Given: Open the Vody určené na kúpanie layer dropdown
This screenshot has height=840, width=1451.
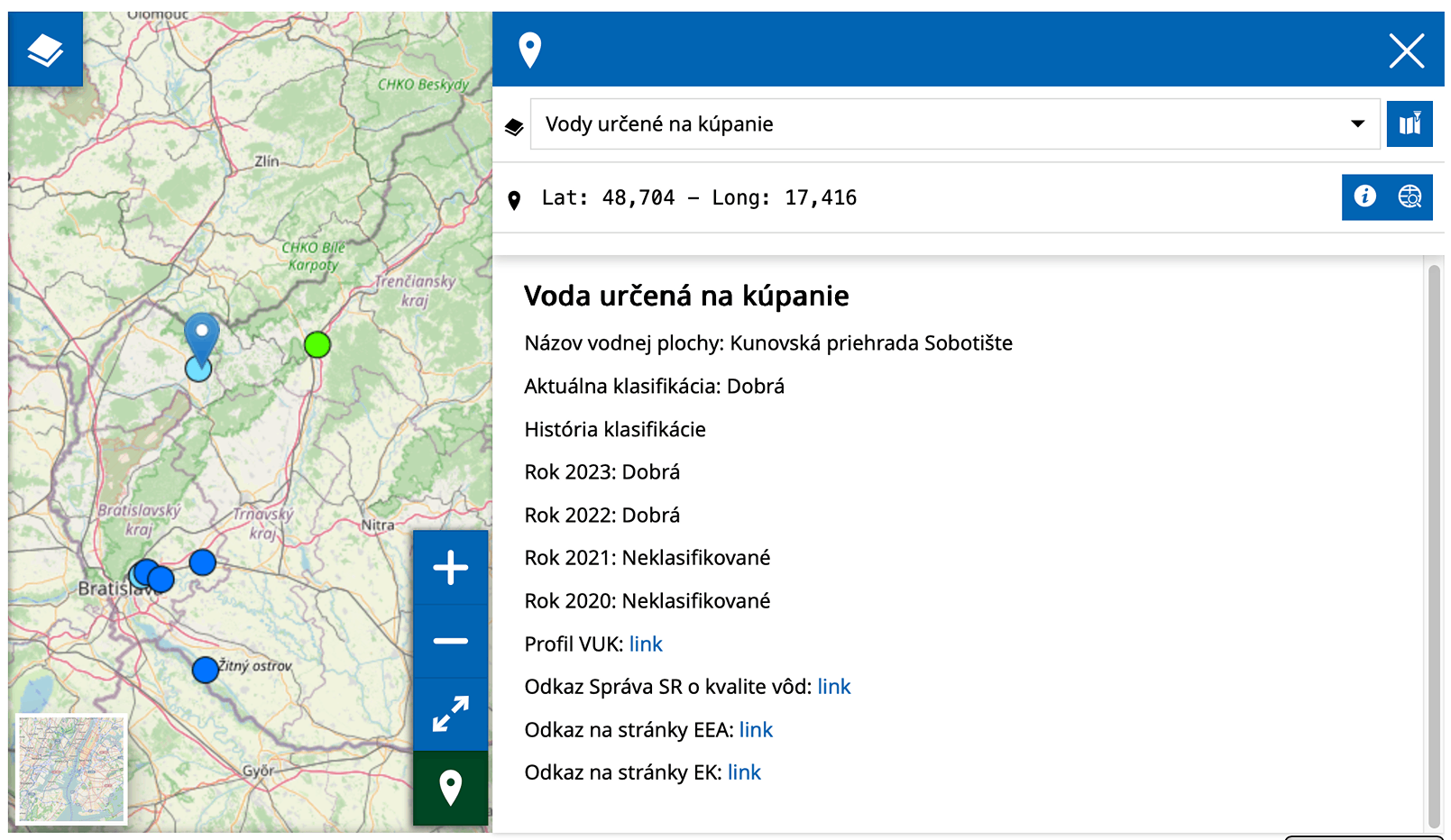Looking at the screenshot, I should tap(955, 124).
